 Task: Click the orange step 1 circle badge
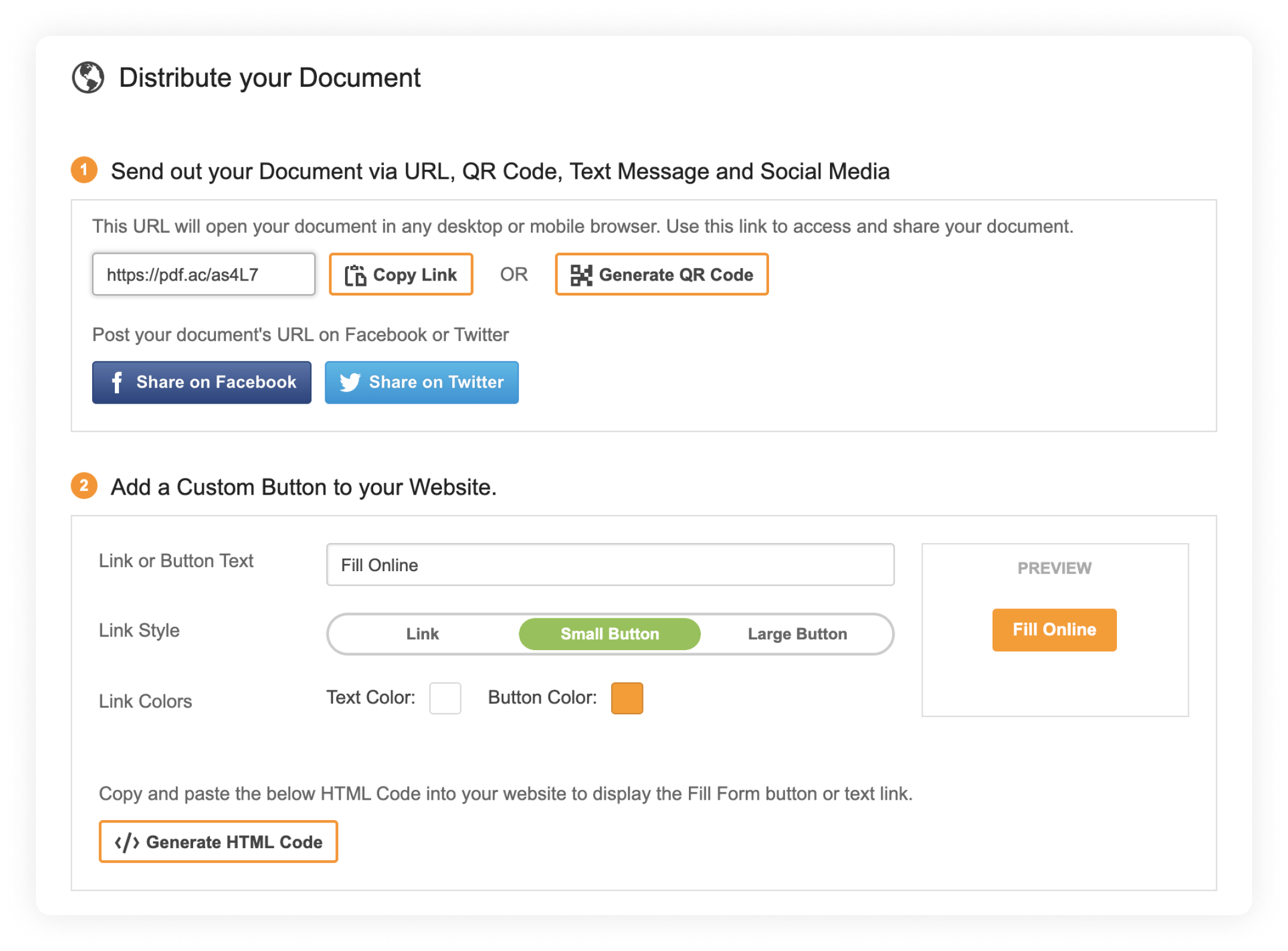(85, 171)
